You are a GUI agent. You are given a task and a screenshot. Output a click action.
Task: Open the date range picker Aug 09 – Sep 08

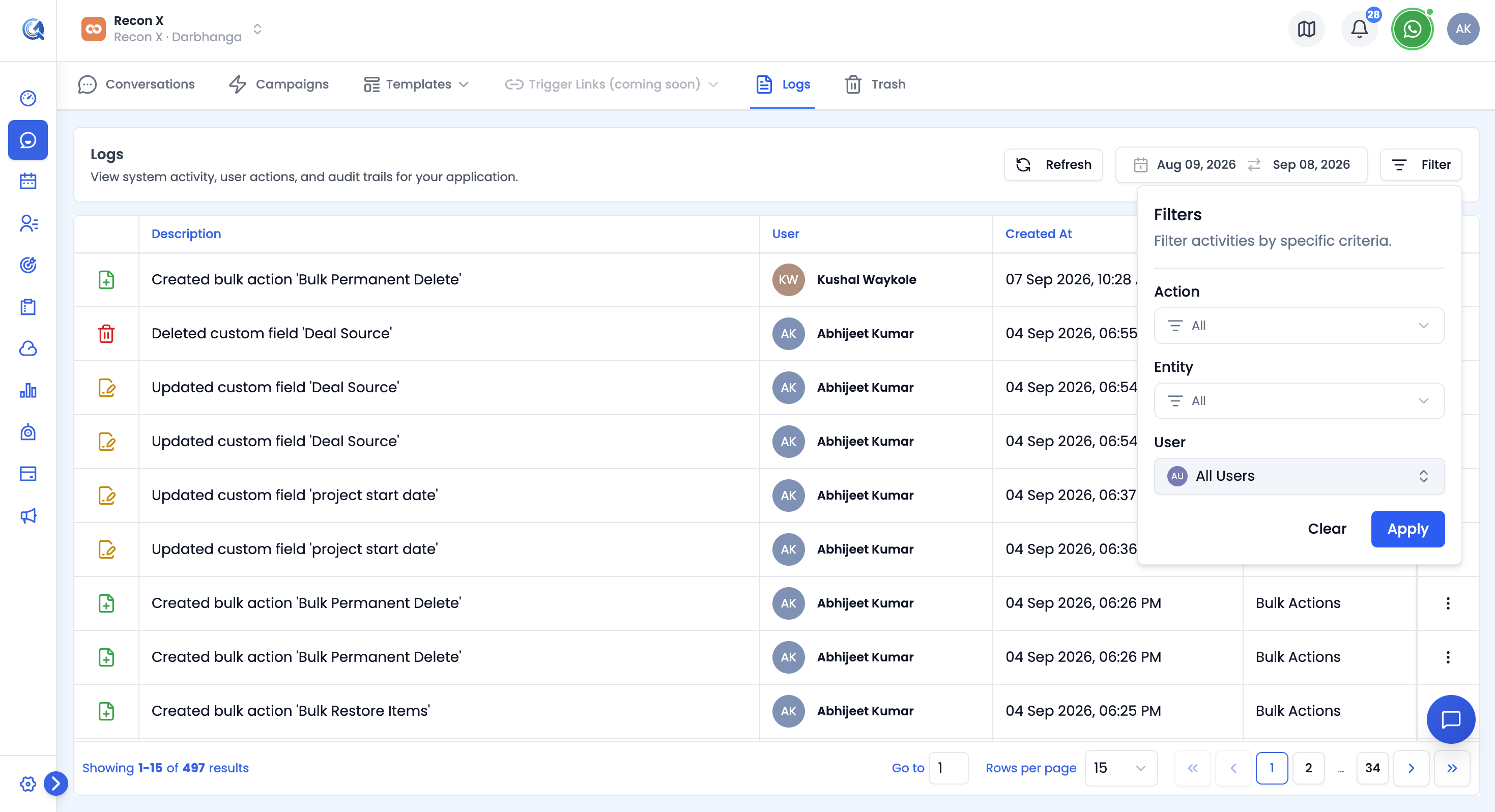point(1242,165)
